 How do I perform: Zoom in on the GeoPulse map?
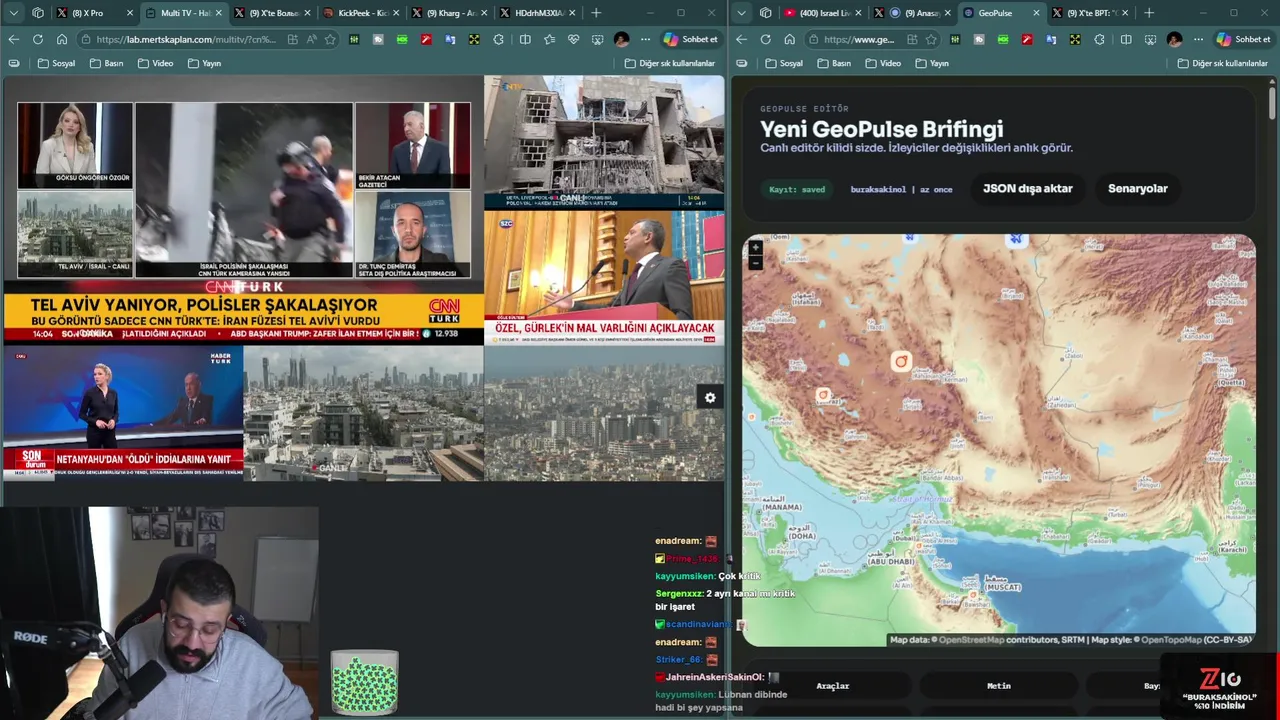(x=755, y=247)
